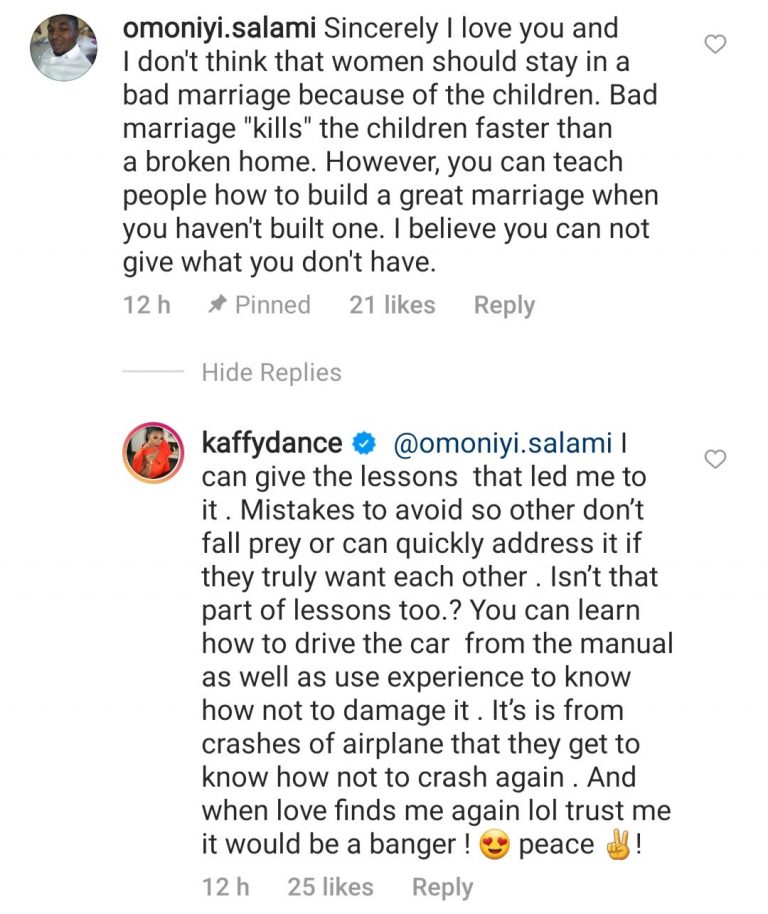This screenshot has height=914, width=768.
Task: Like kaffydance's reply with the heart
Action: pyautogui.click(x=715, y=459)
